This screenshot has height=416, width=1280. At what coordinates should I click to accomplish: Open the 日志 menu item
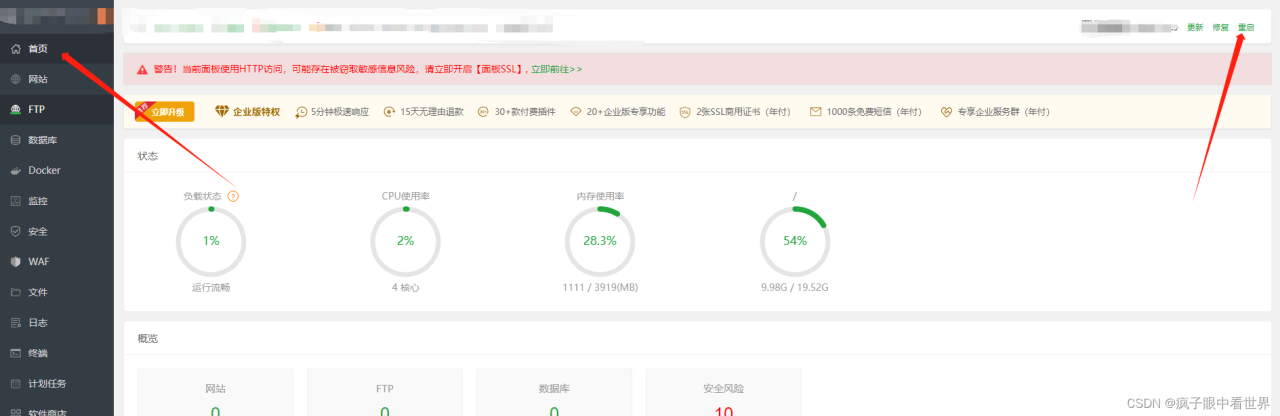[x=57, y=323]
